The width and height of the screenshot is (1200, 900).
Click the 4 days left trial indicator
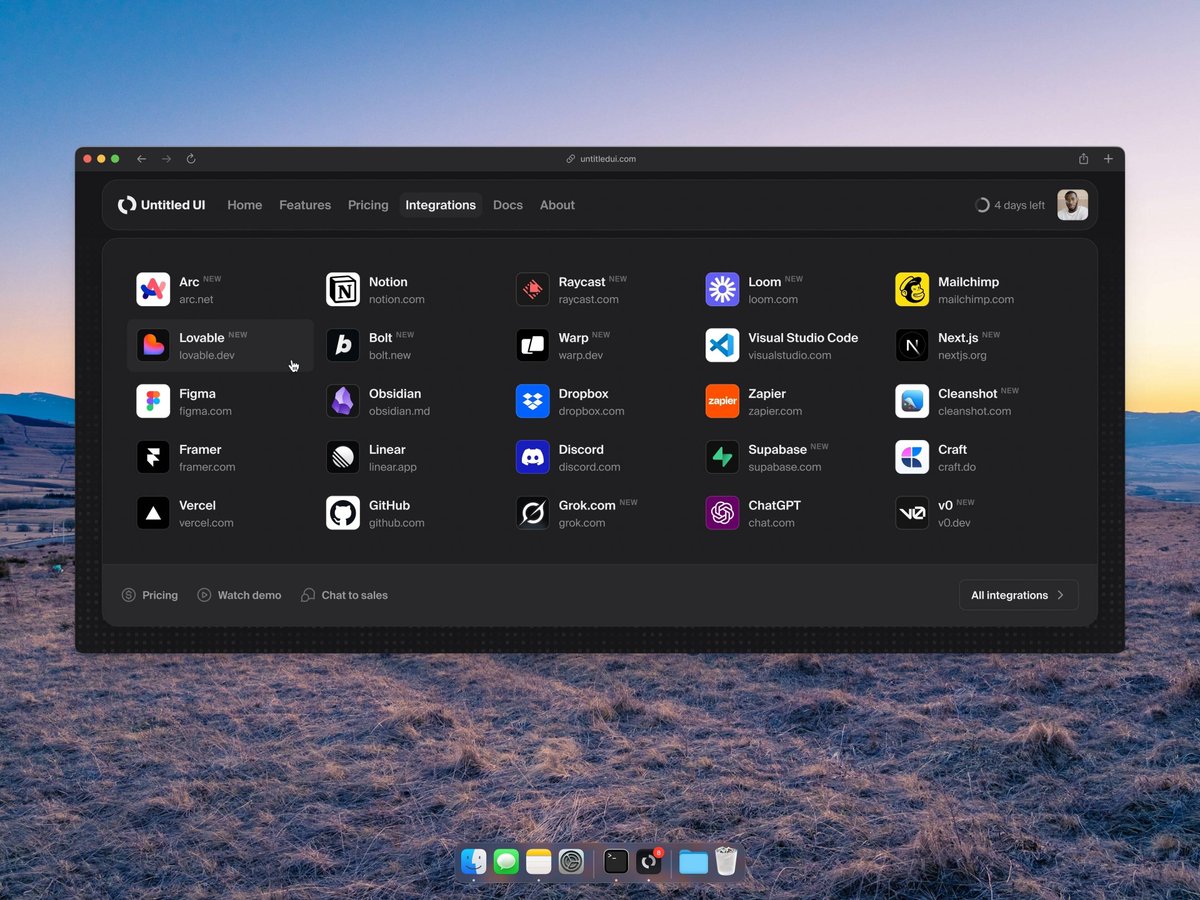coord(1010,205)
